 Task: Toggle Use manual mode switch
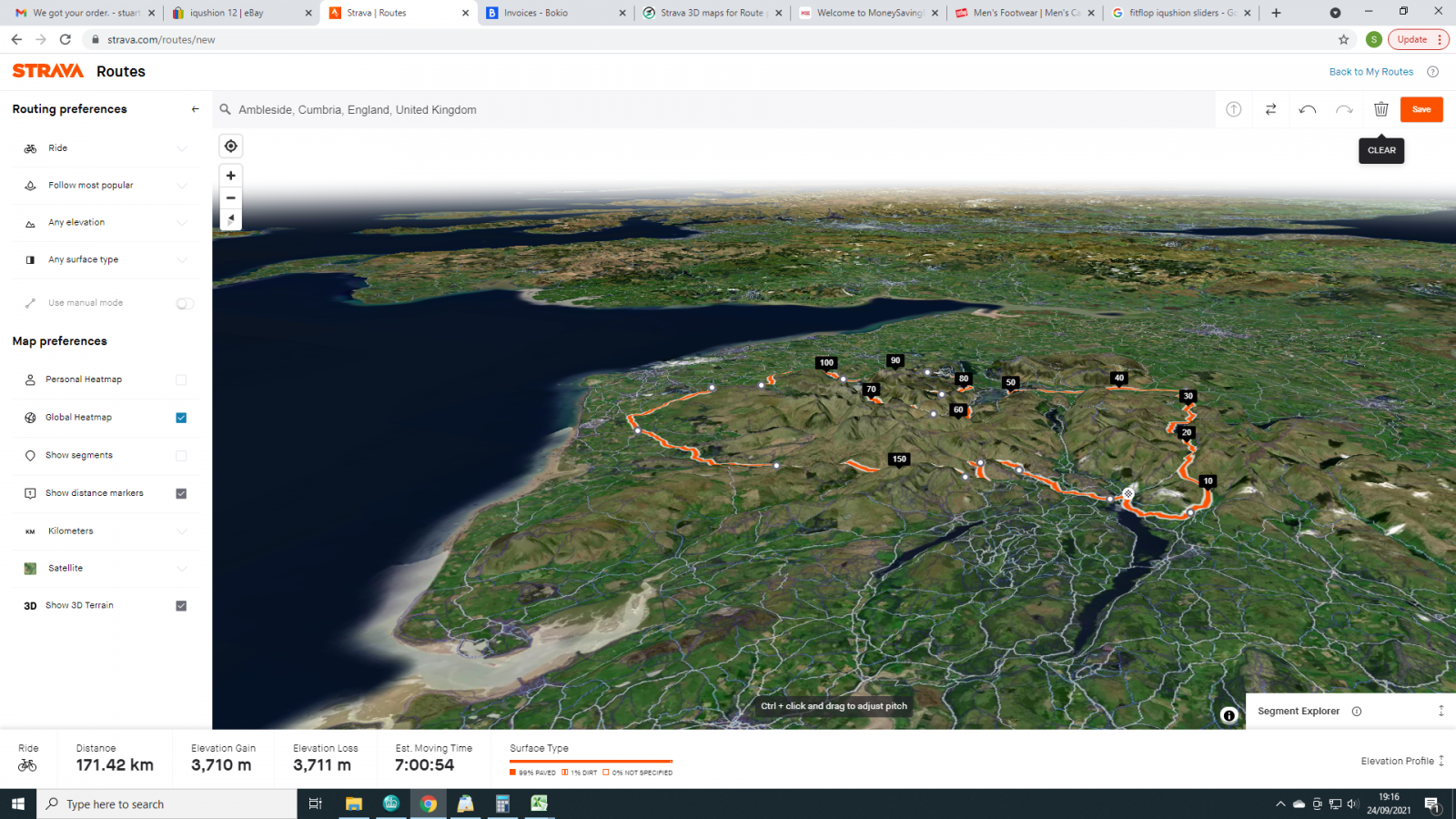click(x=185, y=304)
